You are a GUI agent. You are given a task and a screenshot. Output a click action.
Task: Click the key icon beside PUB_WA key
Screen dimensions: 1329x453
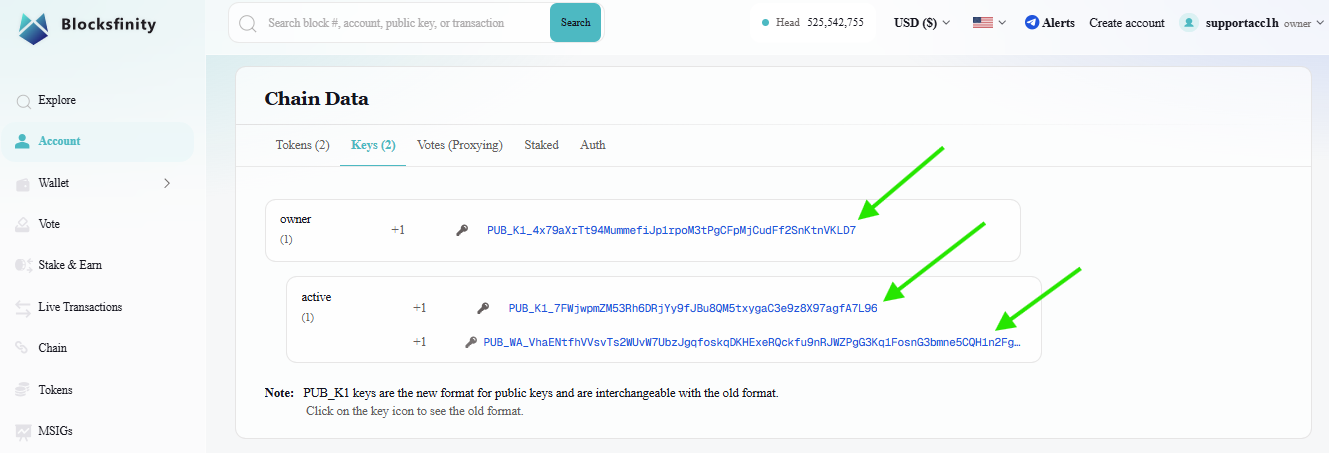point(471,342)
